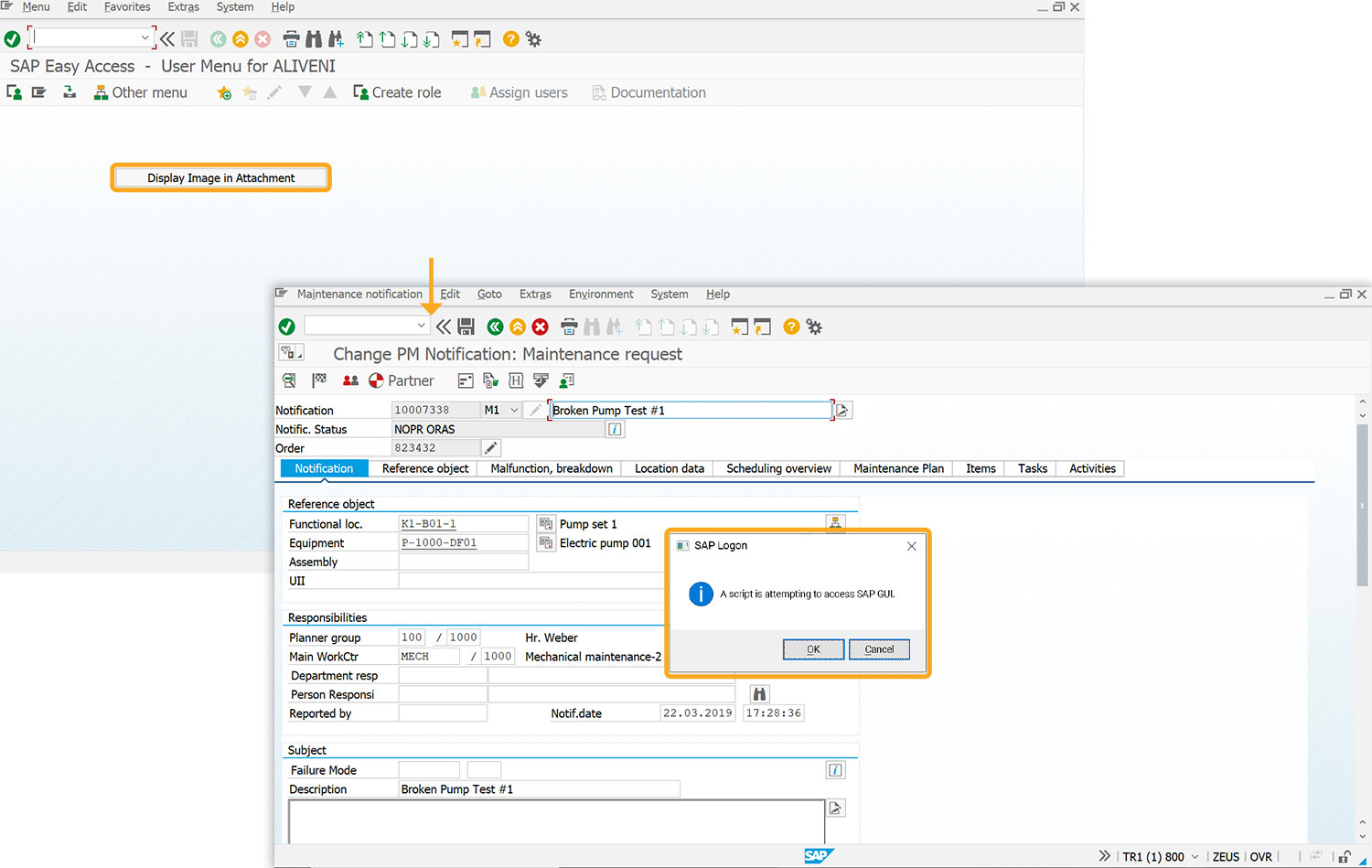The width and height of the screenshot is (1372, 868).
Task: Select the Items tab
Action: click(981, 468)
